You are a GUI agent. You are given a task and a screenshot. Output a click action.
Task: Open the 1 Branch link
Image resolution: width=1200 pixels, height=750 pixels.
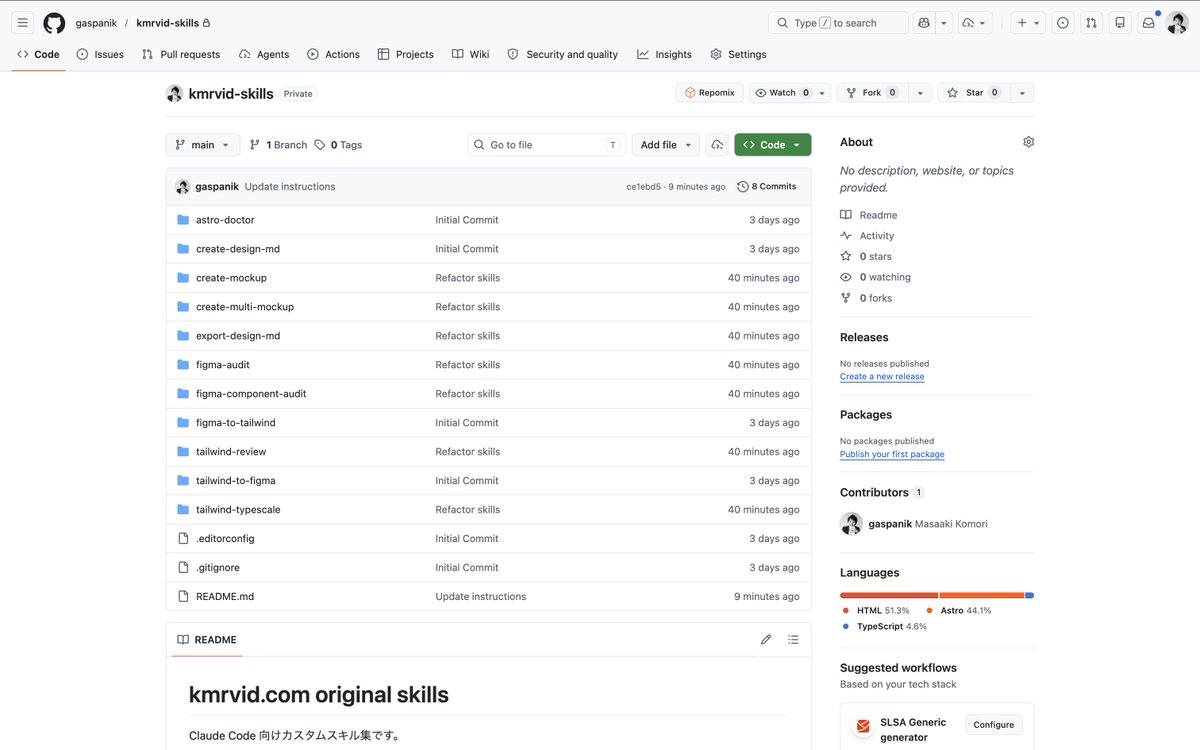[x=278, y=145]
